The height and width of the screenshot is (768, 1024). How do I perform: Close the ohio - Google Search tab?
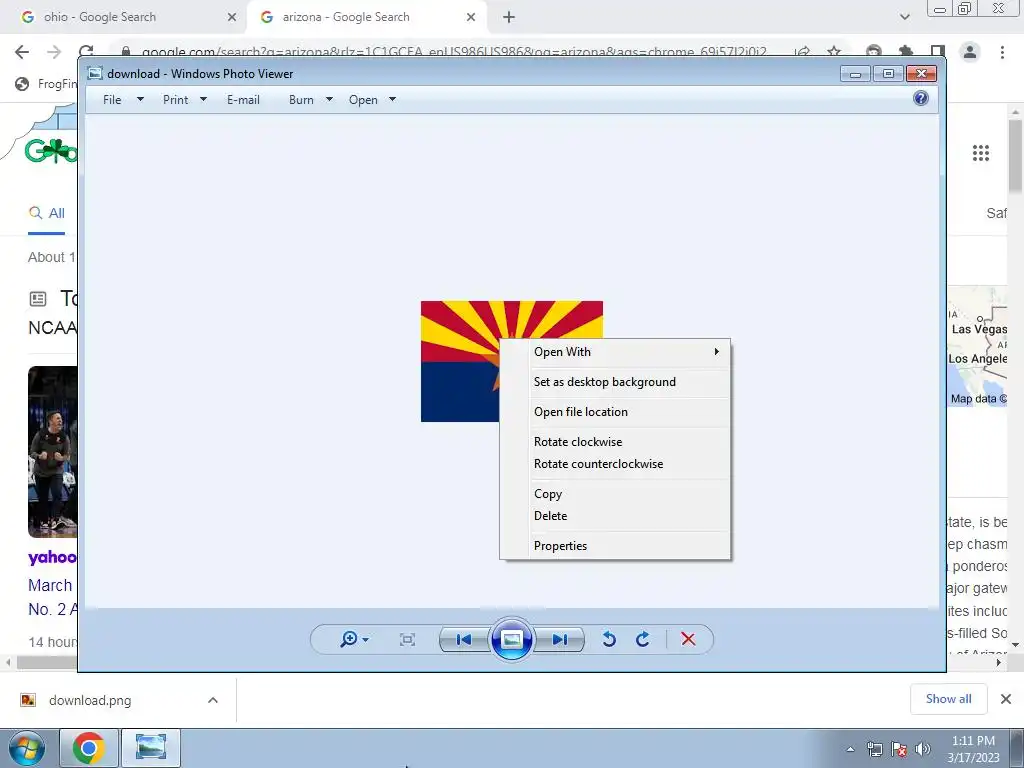pyautogui.click(x=232, y=17)
